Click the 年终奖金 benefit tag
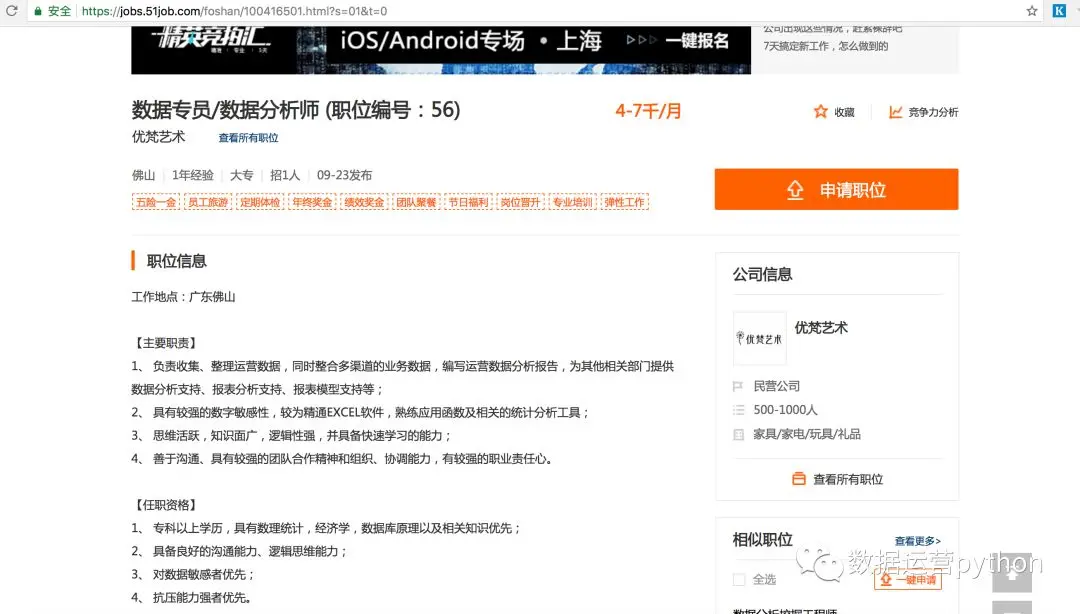This screenshot has width=1080, height=614. (x=312, y=202)
